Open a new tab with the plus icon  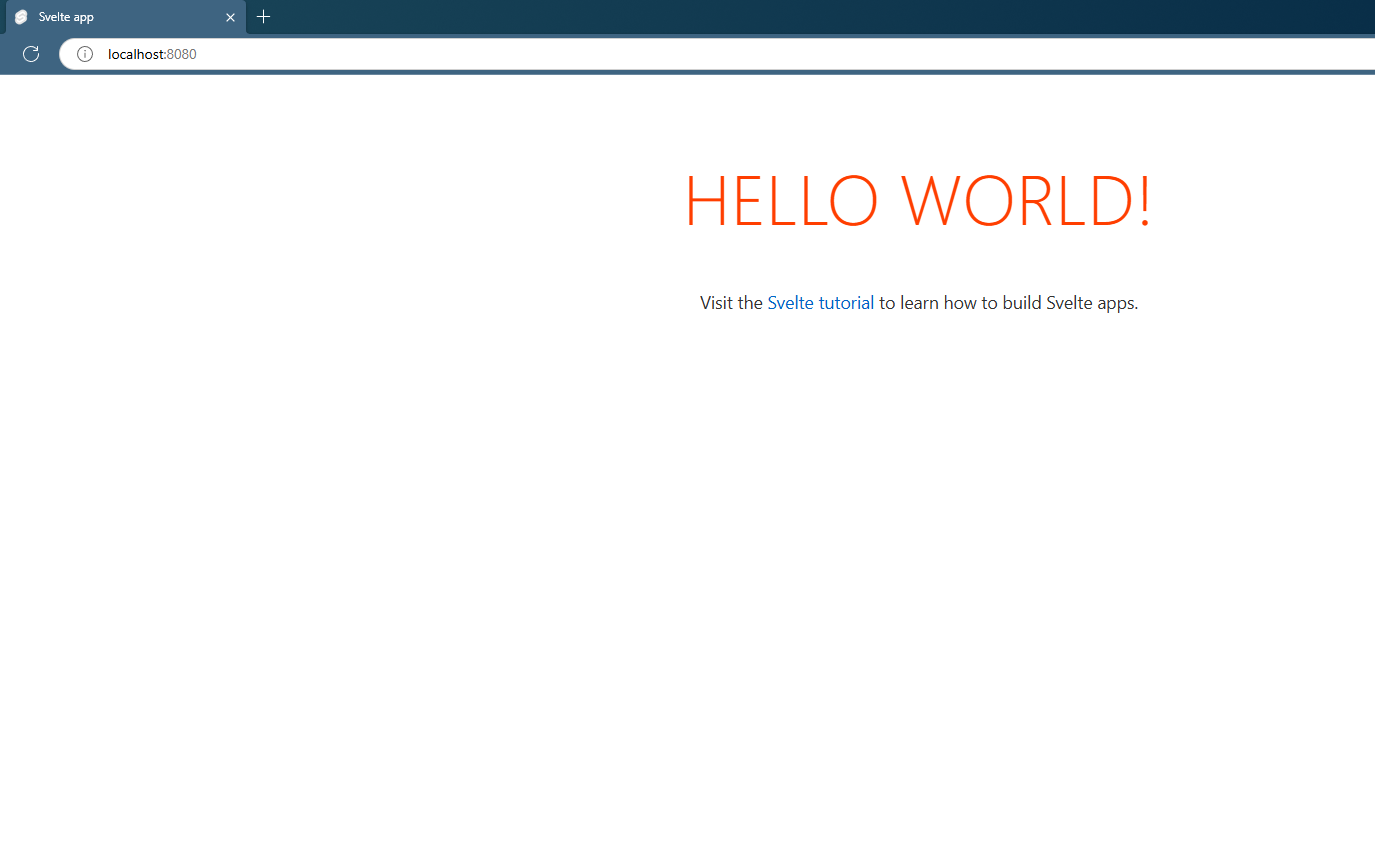pos(263,17)
